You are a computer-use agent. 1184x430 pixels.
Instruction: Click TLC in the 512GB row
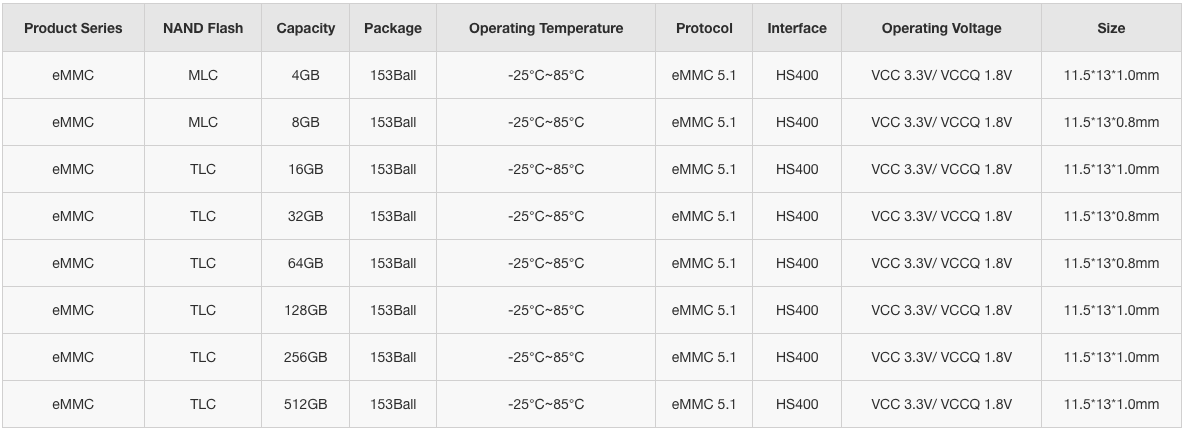pos(203,404)
